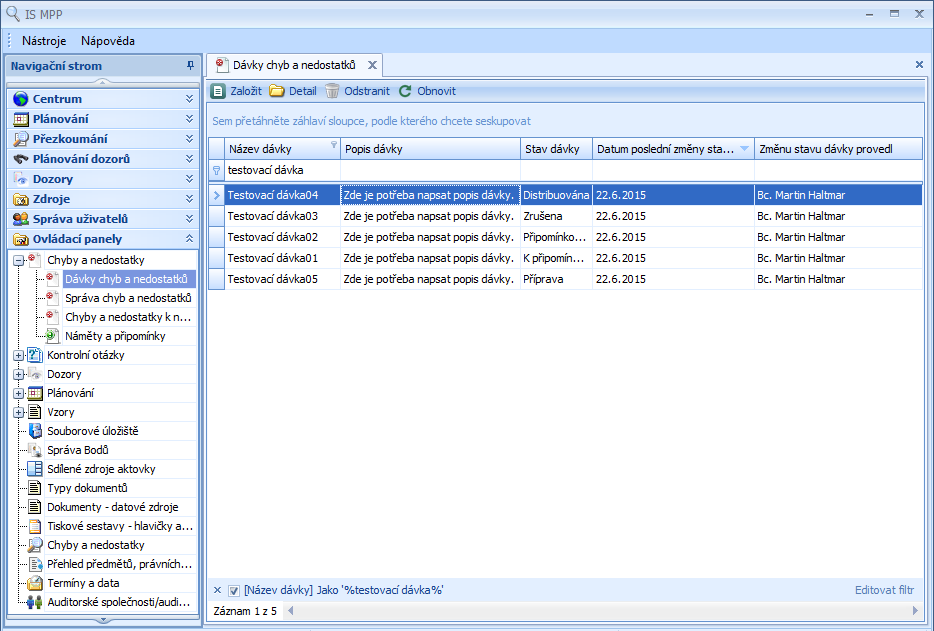Screen dimensions: 934x631
Task: Click the Správa Bodů icon
Action: (35, 450)
